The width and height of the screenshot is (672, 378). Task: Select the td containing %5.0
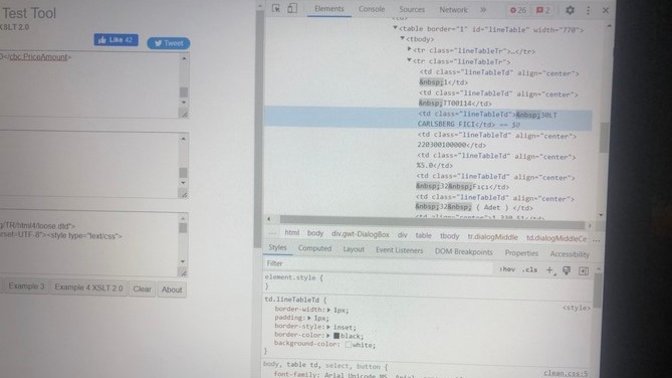tap(496, 161)
